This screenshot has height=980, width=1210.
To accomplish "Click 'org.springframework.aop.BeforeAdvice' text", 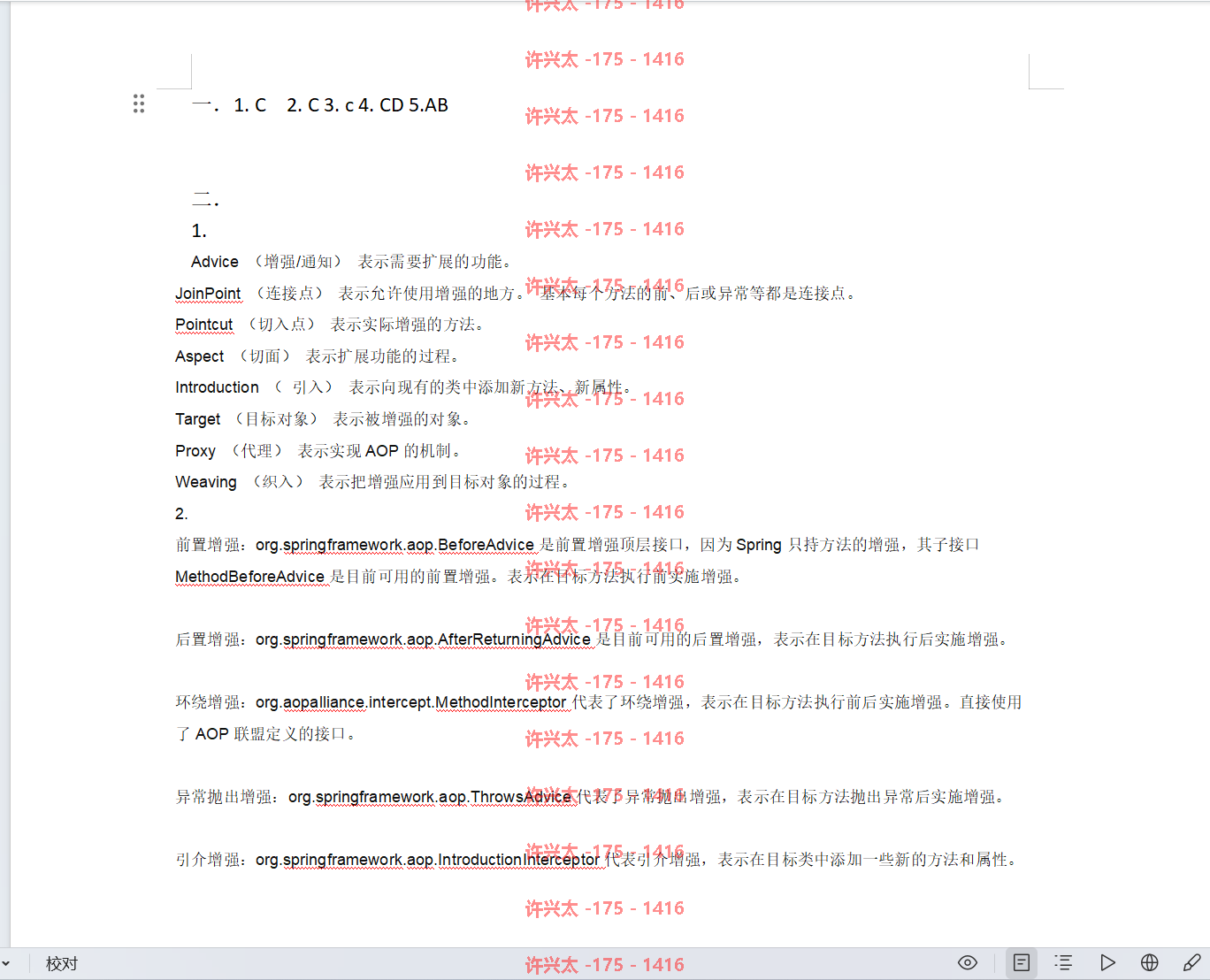I will [x=394, y=545].
